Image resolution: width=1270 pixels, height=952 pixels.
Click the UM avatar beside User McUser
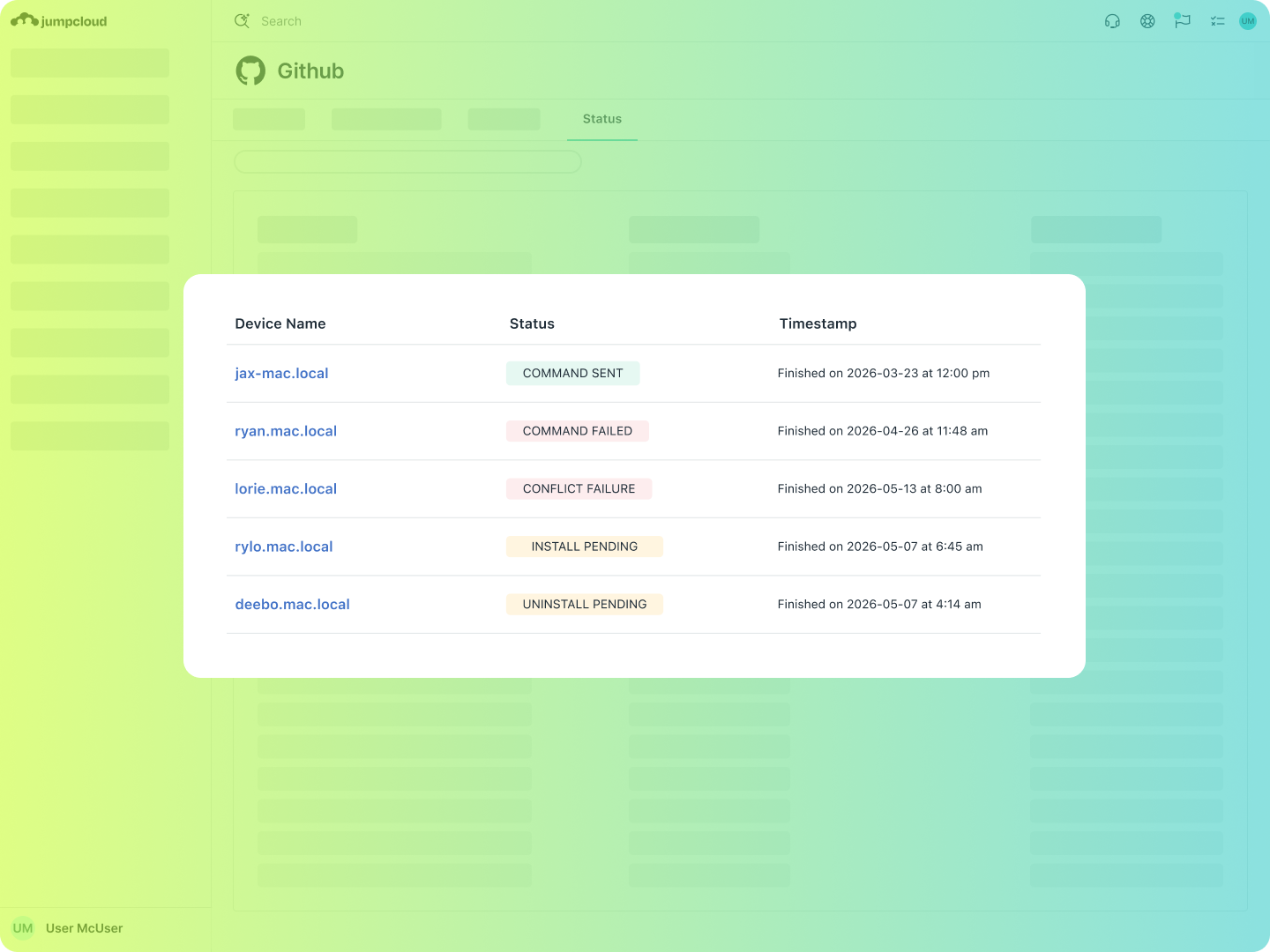pyautogui.click(x=23, y=928)
